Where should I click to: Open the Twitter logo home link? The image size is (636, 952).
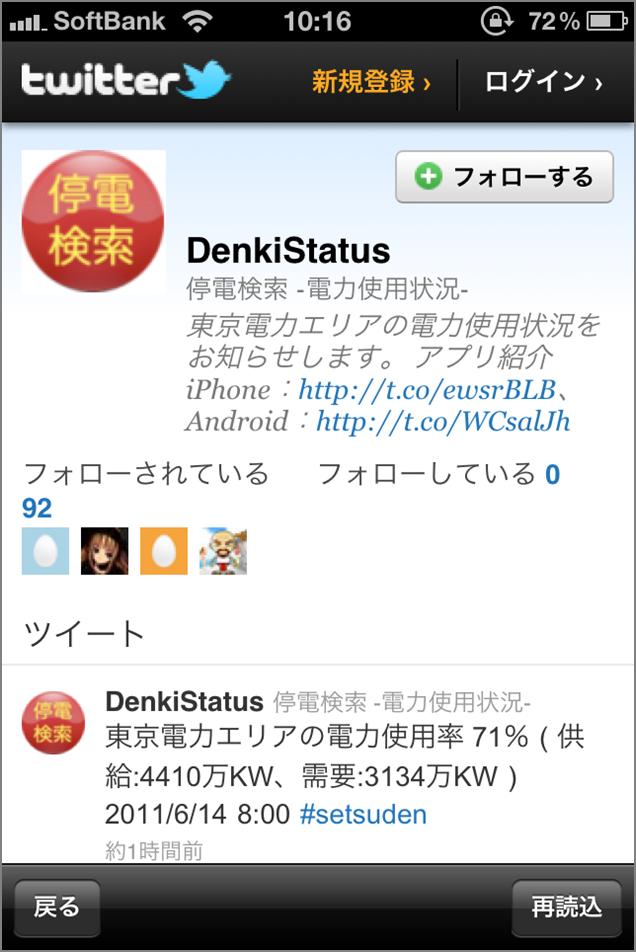pyautogui.click(x=126, y=80)
